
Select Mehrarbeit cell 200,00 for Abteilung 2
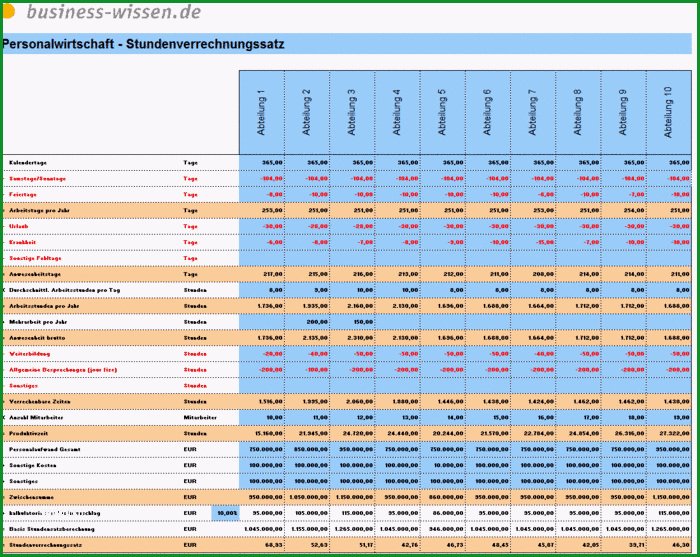[307, 322]
